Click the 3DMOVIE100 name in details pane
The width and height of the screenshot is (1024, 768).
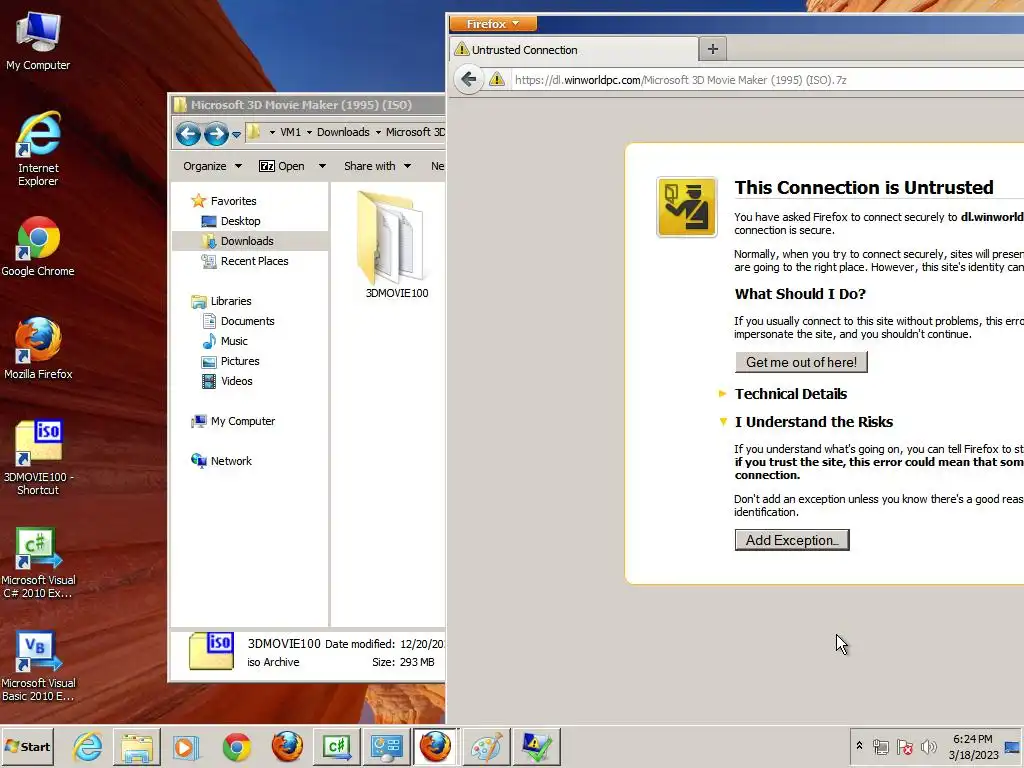(x=284, y=643)
